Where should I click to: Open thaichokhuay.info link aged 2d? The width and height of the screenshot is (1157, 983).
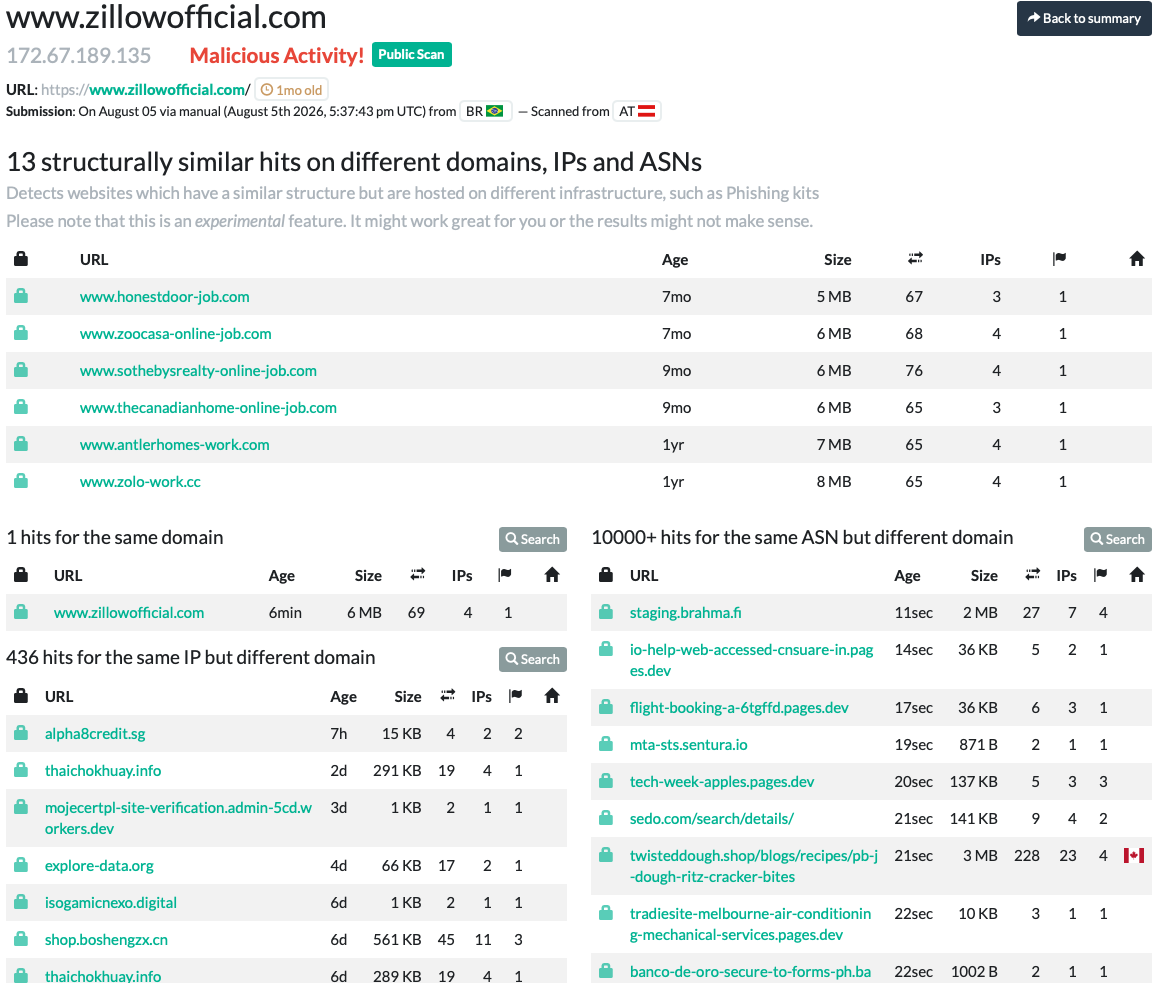point(103,770)
